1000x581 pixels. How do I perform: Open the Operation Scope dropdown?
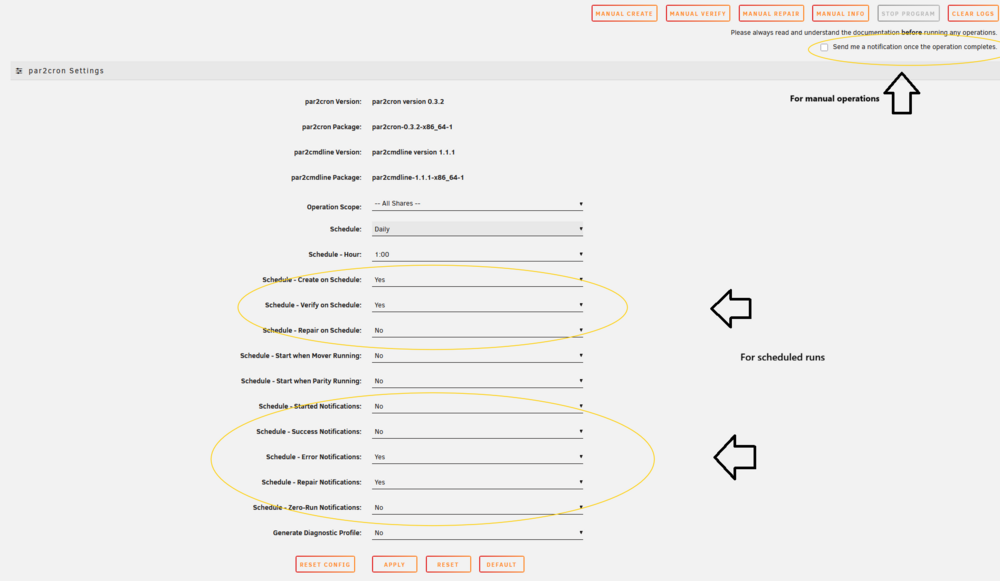tap(477, 204)
